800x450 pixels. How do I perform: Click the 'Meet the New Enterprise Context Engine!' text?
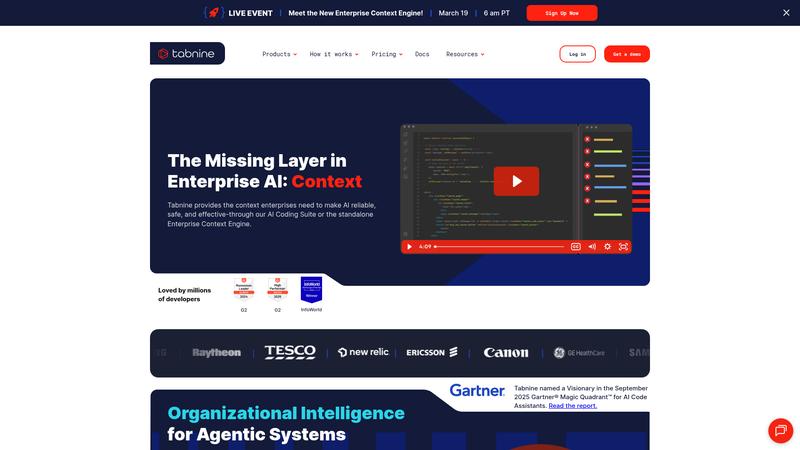pyautogui.click(x=356, y=13)
